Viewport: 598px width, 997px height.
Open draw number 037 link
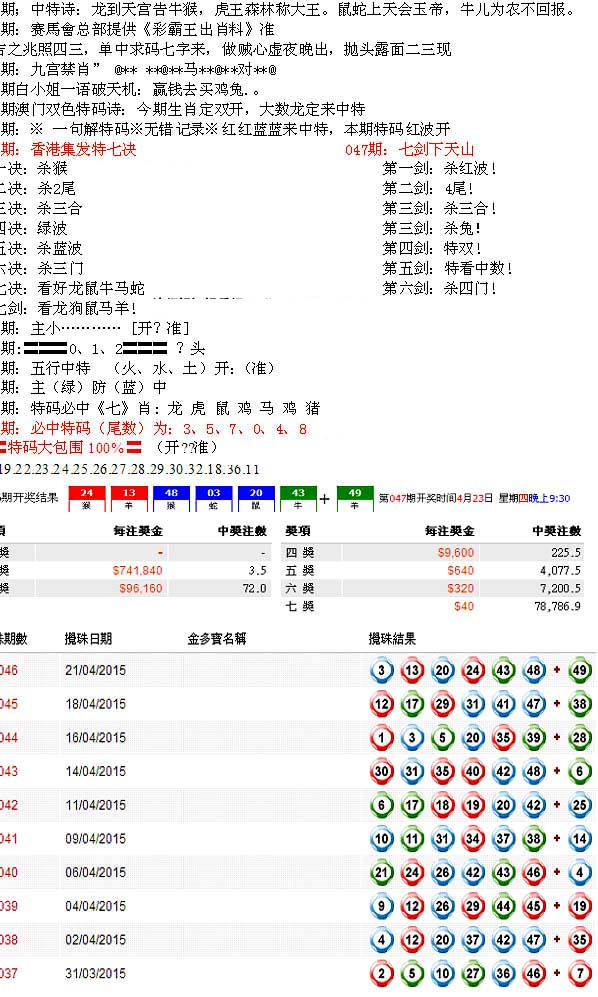(9, 973)
